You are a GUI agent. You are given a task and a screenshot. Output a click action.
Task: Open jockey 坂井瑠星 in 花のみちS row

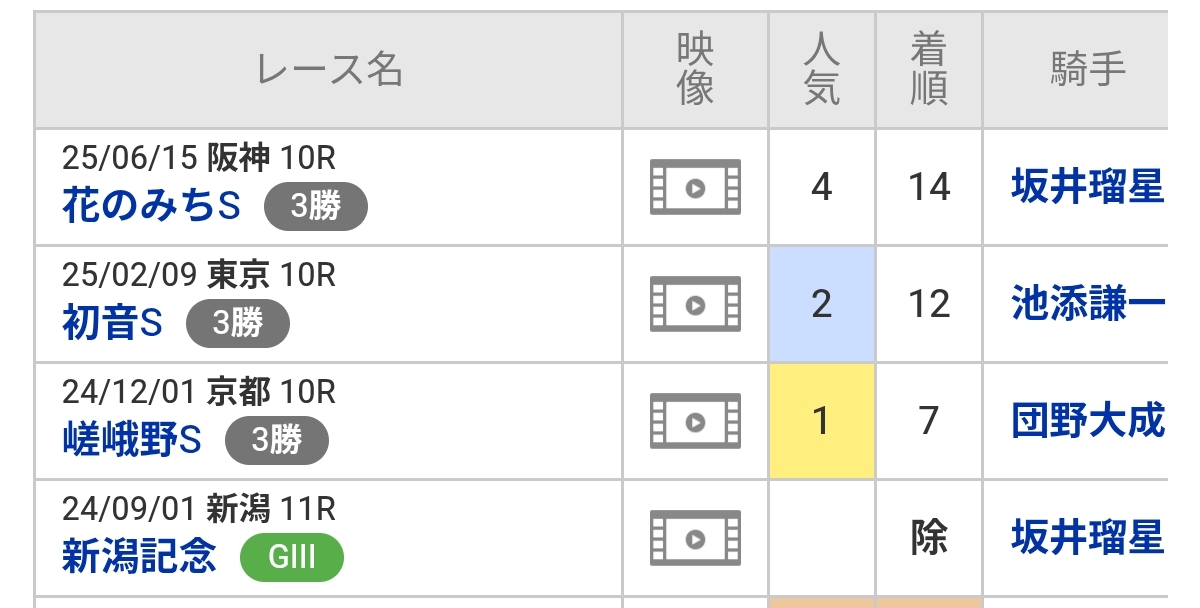point(1087,187)
